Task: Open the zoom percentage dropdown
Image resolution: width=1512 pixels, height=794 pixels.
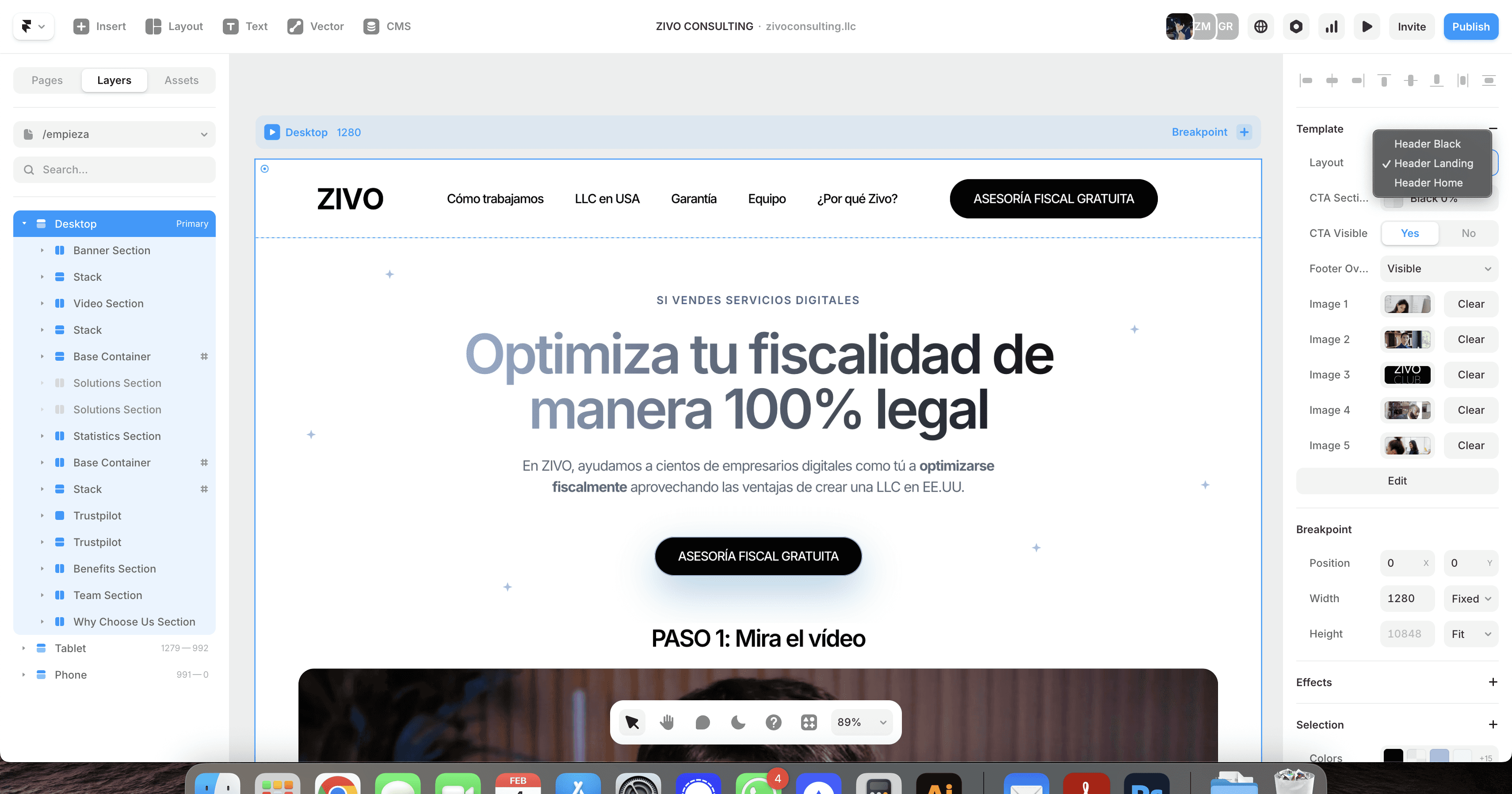Action: click(861, 722)
